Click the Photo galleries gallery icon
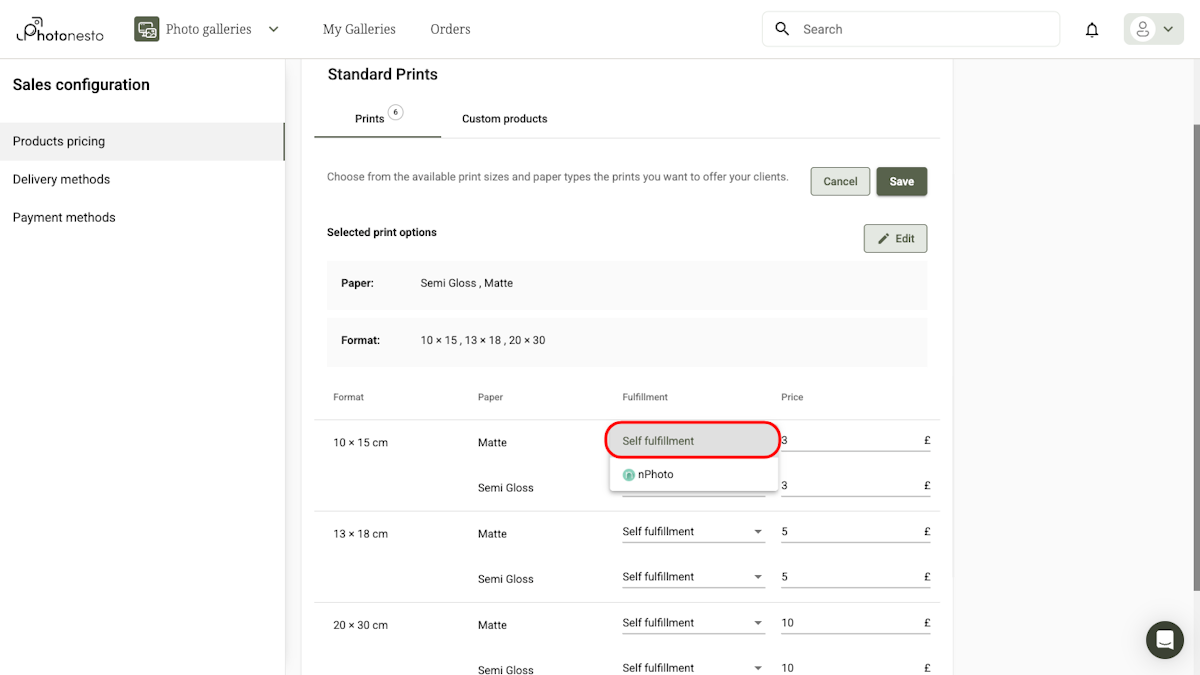 (146, 29)
